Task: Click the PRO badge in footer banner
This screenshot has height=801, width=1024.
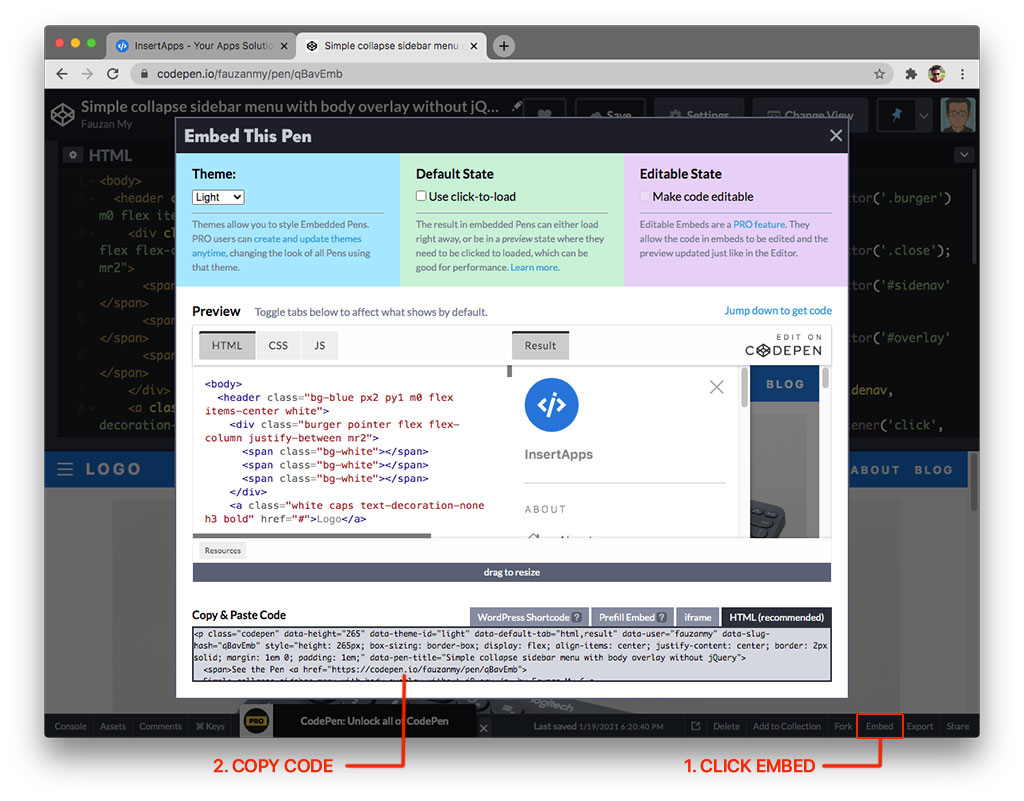Action: coord(257,721)
